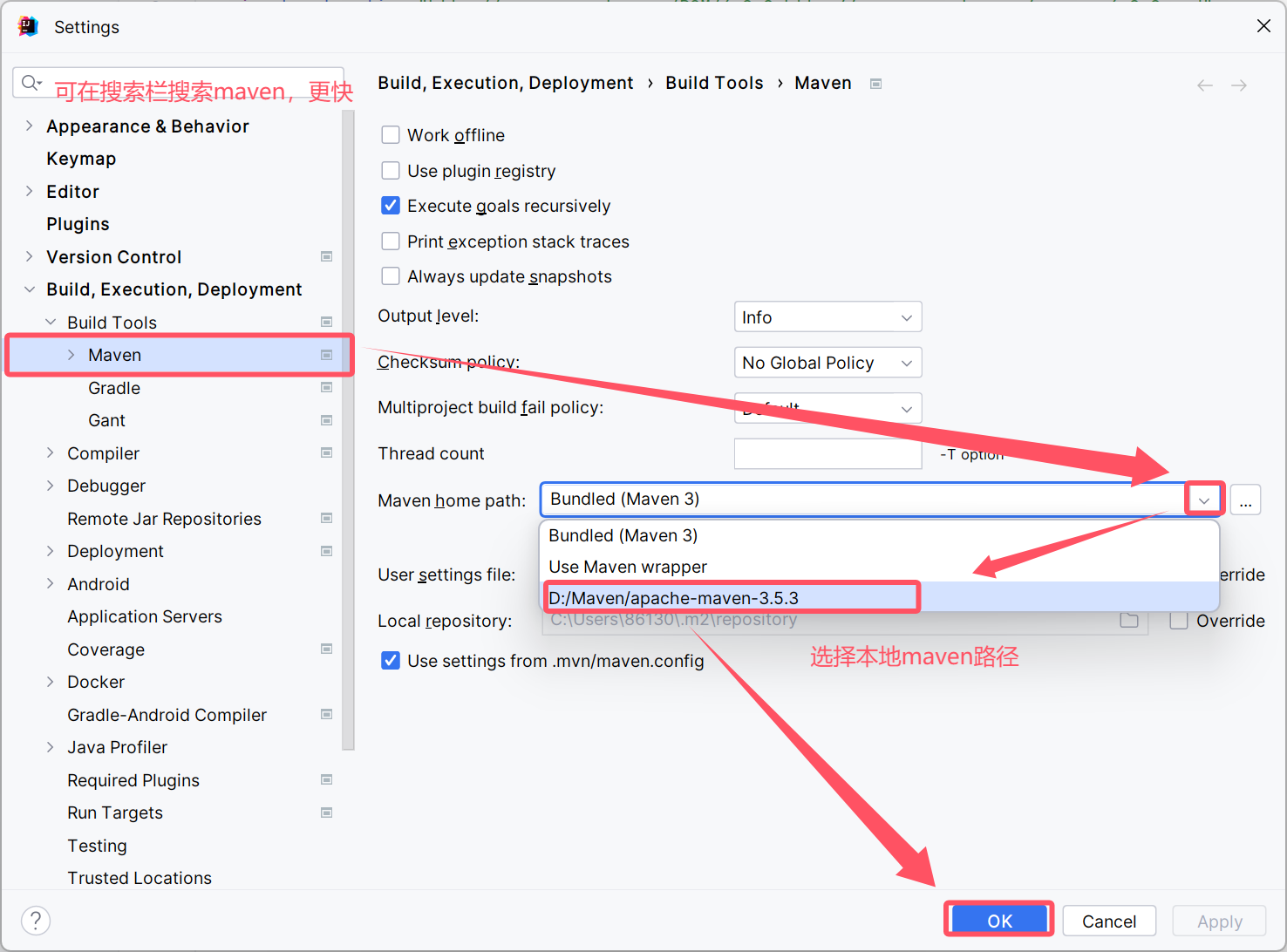Click the Apply button
This screenshot has height=952, width=1287.
(x=1219, y=921)
